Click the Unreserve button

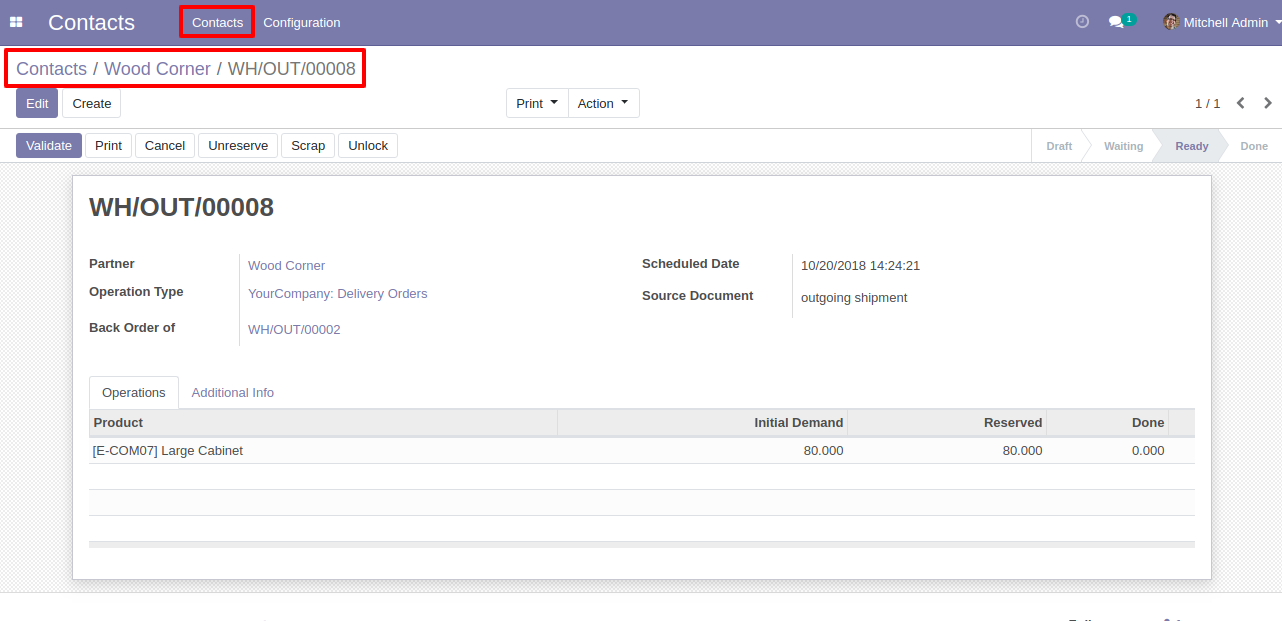pyautogui.click(x=238, y=146)
